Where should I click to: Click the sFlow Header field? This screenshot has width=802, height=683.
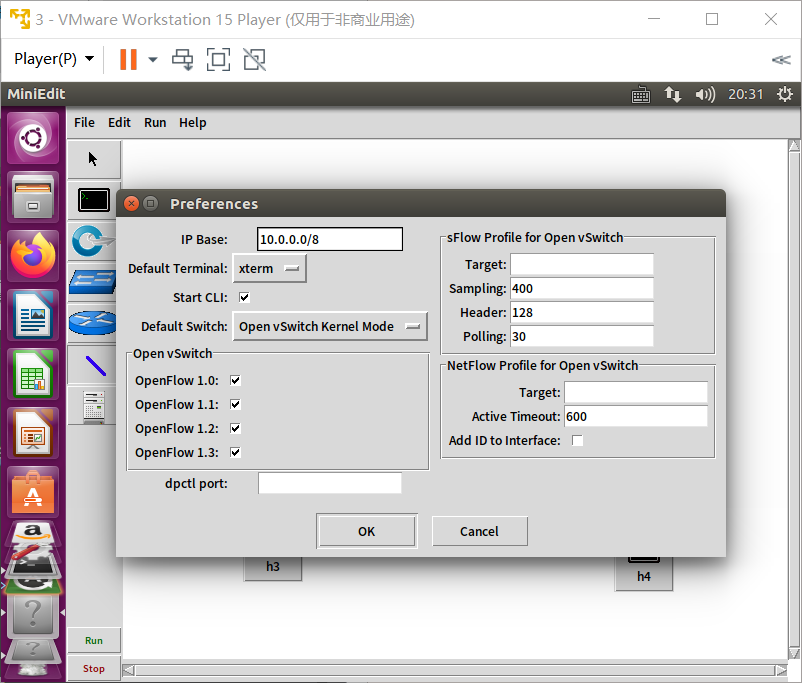[582, 313]
